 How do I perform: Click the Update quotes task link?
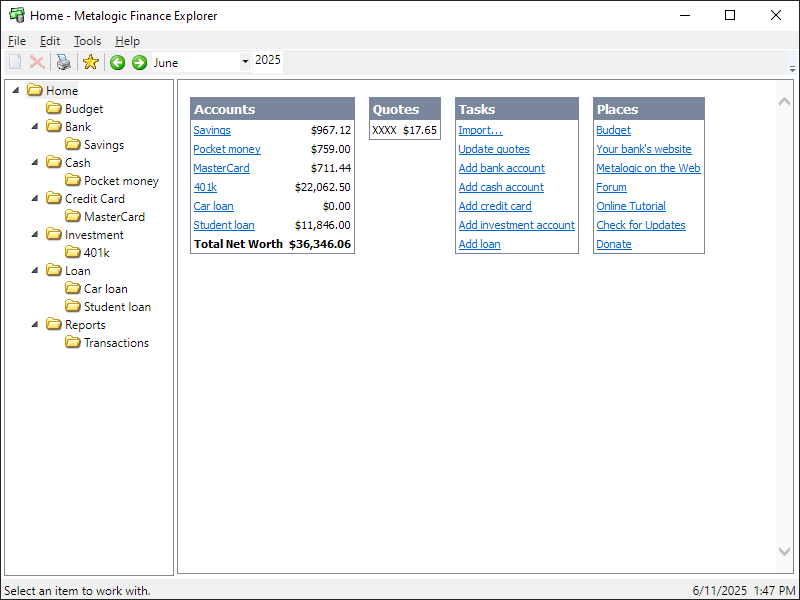coord(494,149)
